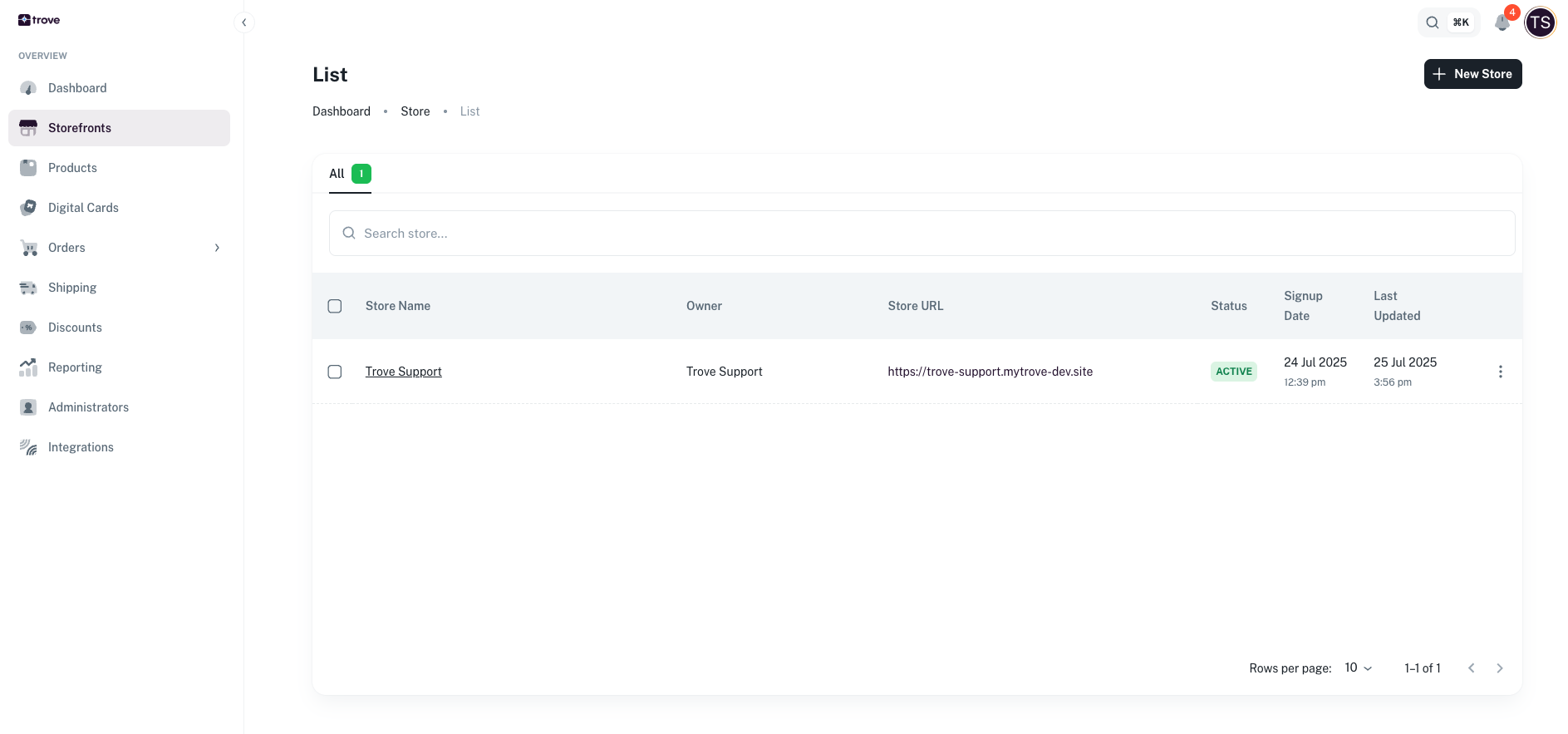Click the New Store button

pyautogui.click(x=1472, y=74)
